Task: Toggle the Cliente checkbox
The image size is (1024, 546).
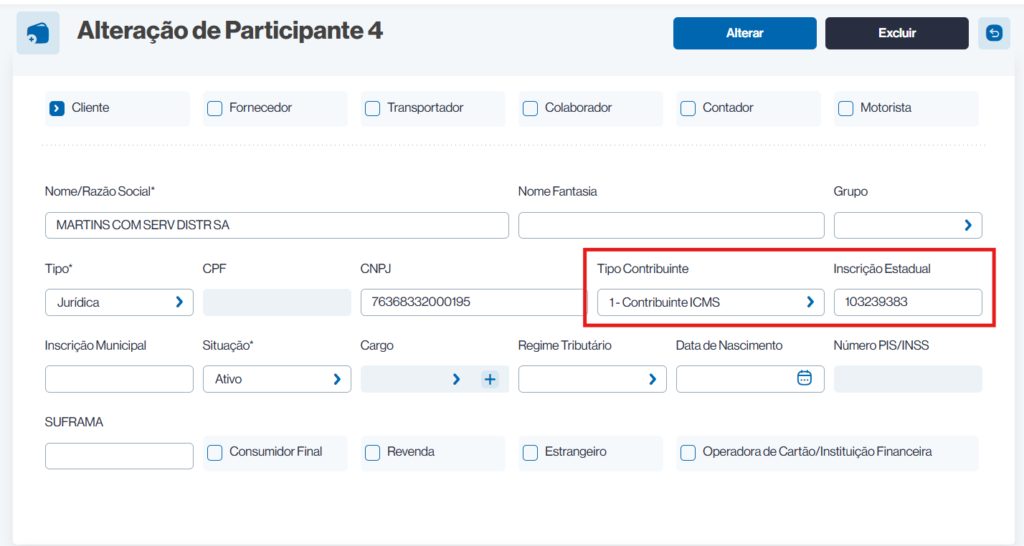Action: [x=57, y=108]
